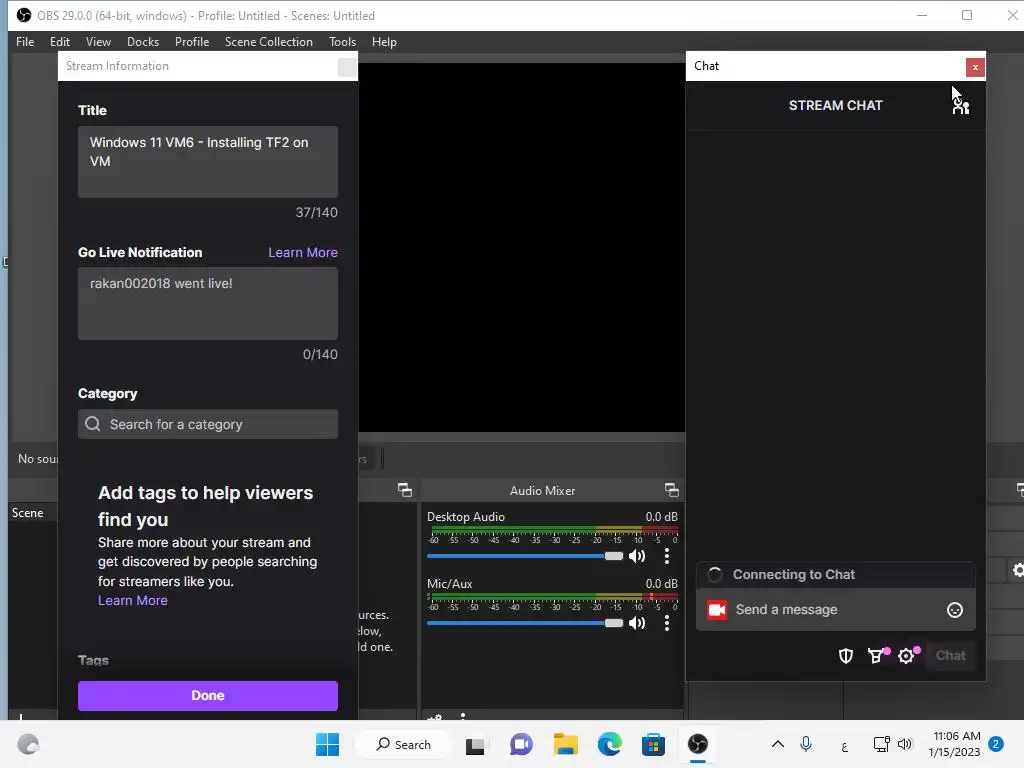Screen dimensions: 1024x768
Task: Open the Docks menu
Action: (x=143, y=42)
